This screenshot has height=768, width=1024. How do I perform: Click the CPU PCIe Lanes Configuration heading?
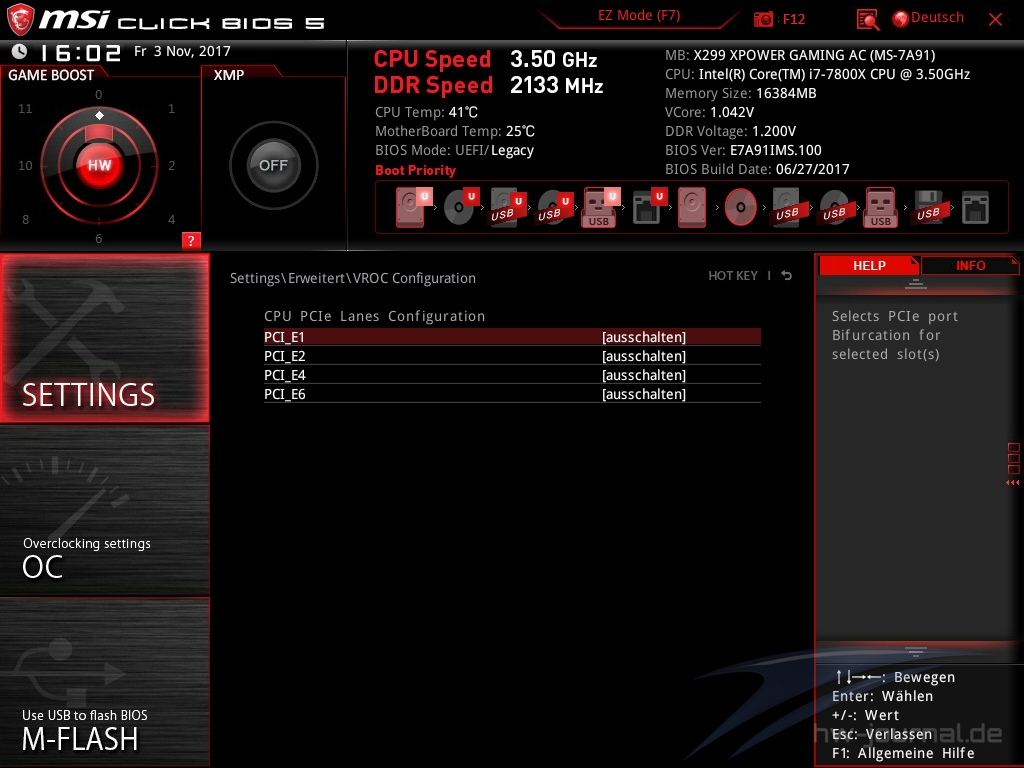(374, 316)
